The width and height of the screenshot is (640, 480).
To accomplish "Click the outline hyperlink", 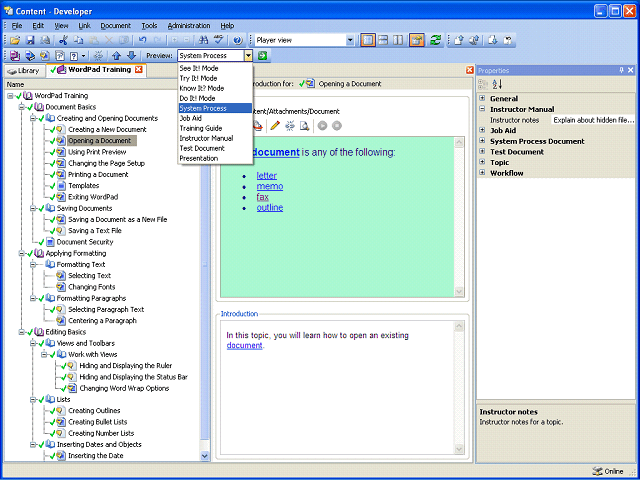I will [x=270, y=207].
